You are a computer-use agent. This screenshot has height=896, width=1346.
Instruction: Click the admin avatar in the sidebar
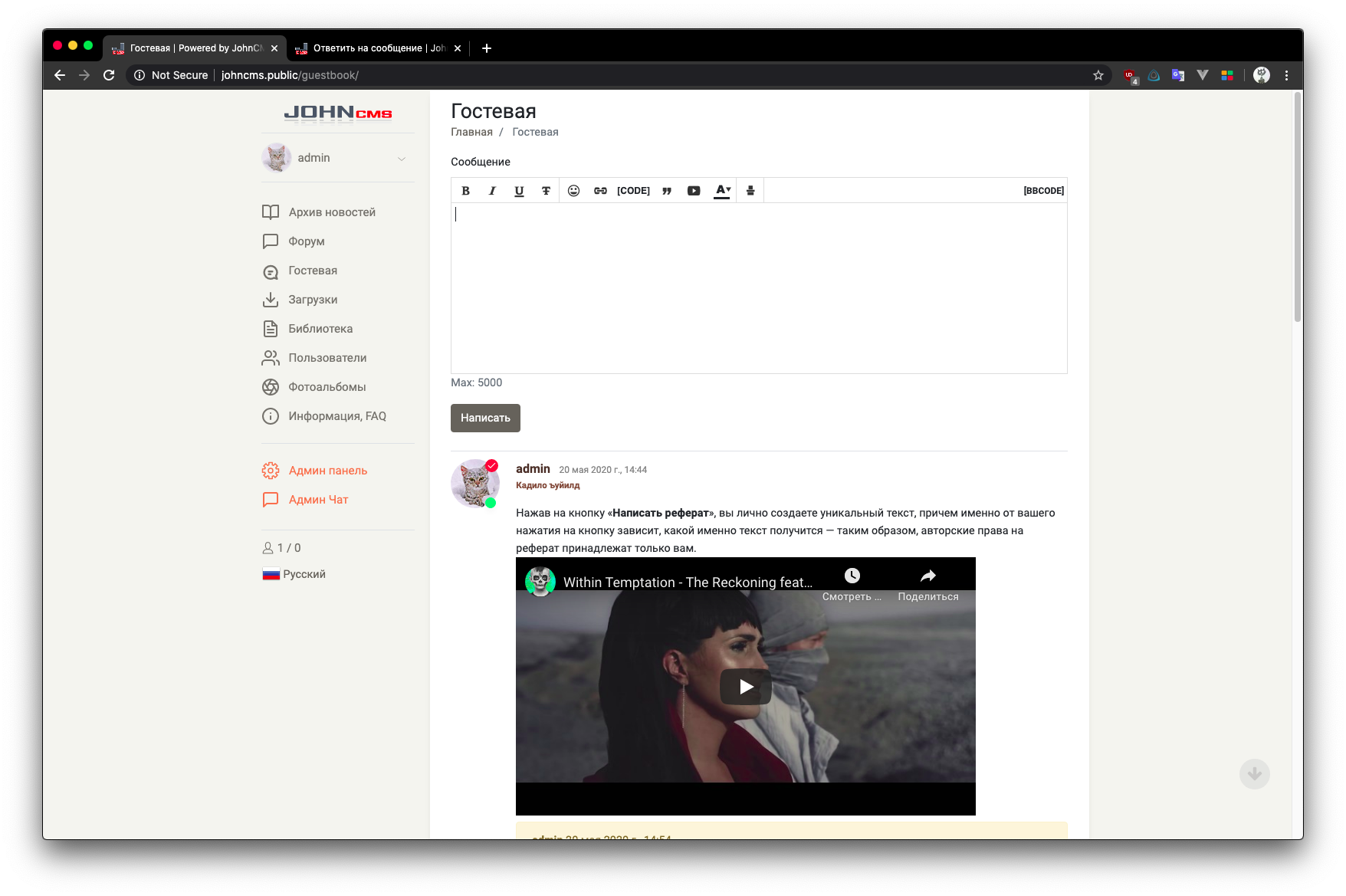point(276,158)
